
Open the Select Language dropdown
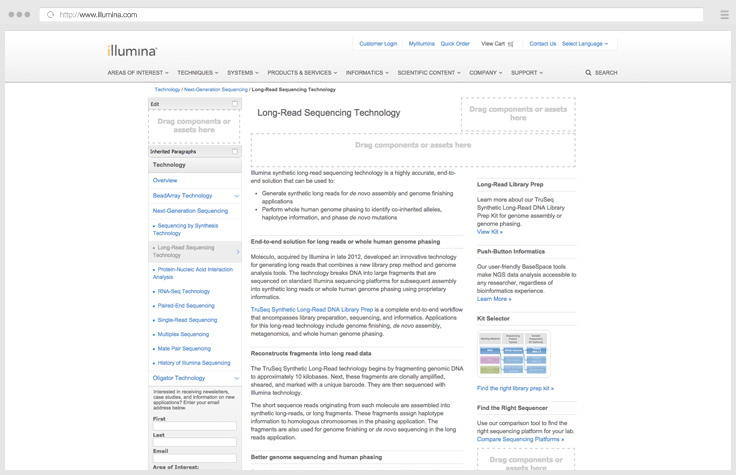[x=584, y=44]
